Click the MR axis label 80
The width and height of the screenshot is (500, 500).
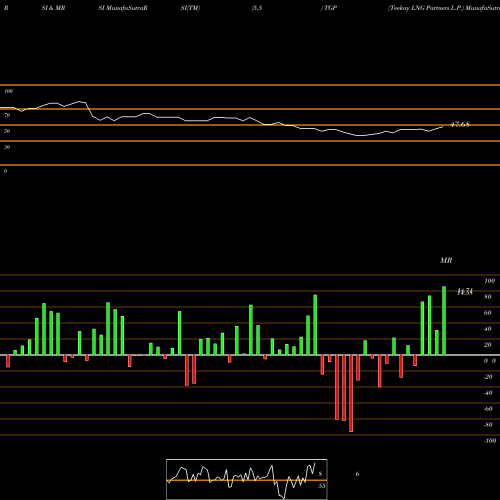[x=488, y=297]
